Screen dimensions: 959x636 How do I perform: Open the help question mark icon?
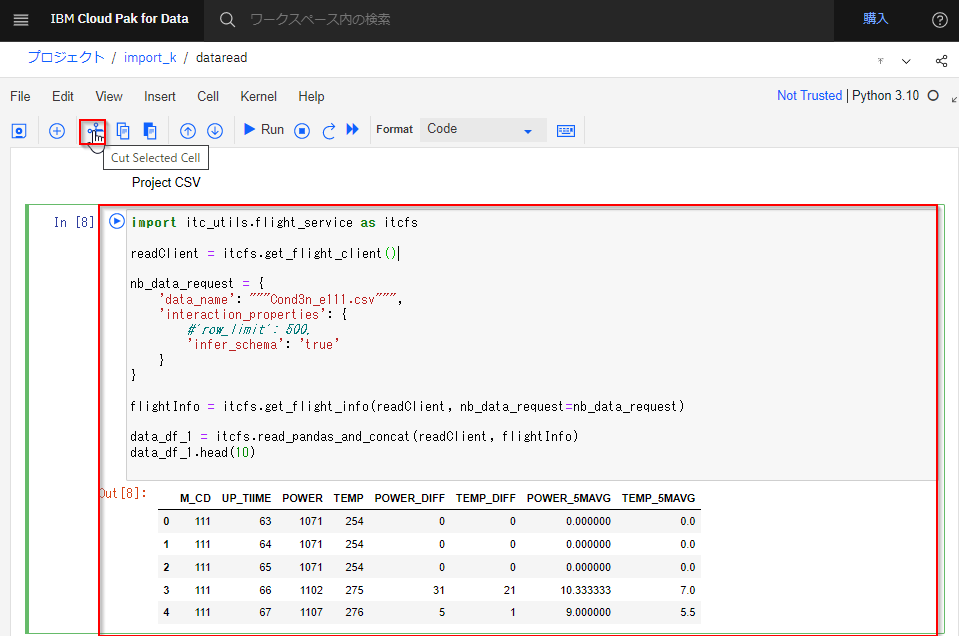[939, 20]
